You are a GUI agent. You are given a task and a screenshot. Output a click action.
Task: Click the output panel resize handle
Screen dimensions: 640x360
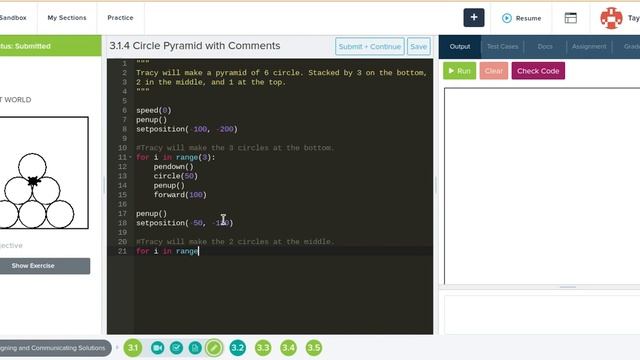coord(567,287)
